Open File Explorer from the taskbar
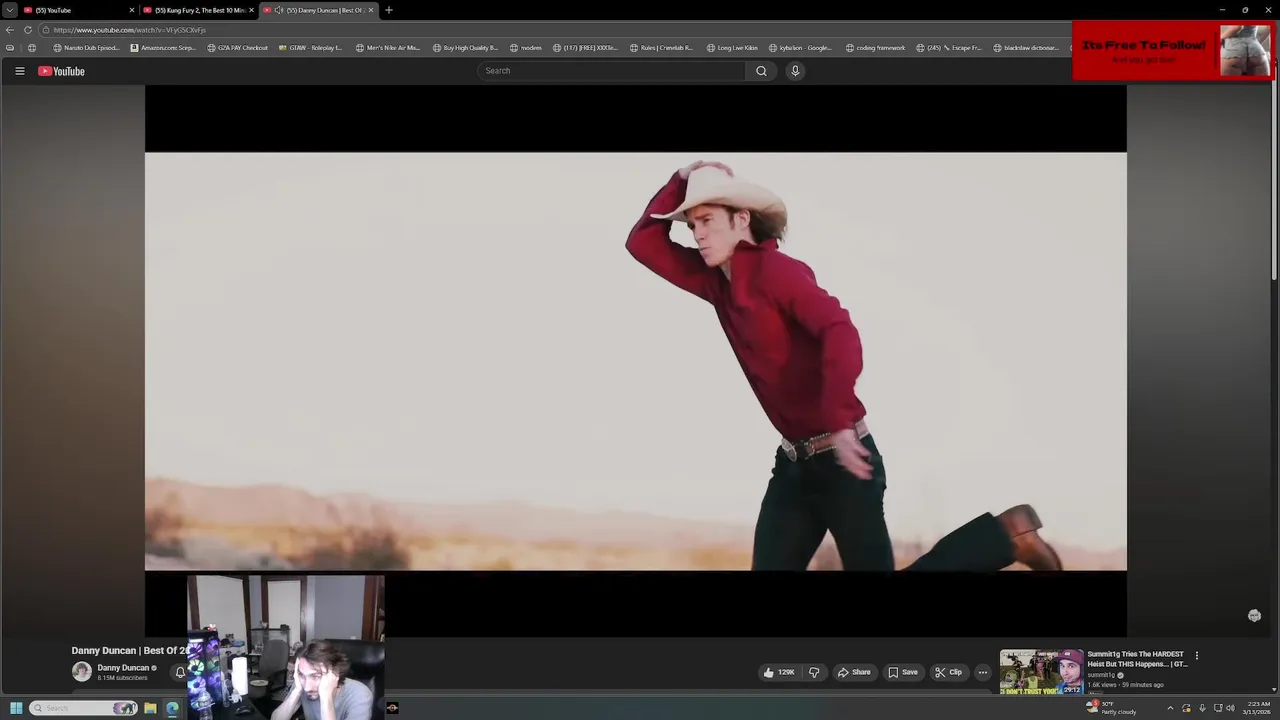 [150, 708]
